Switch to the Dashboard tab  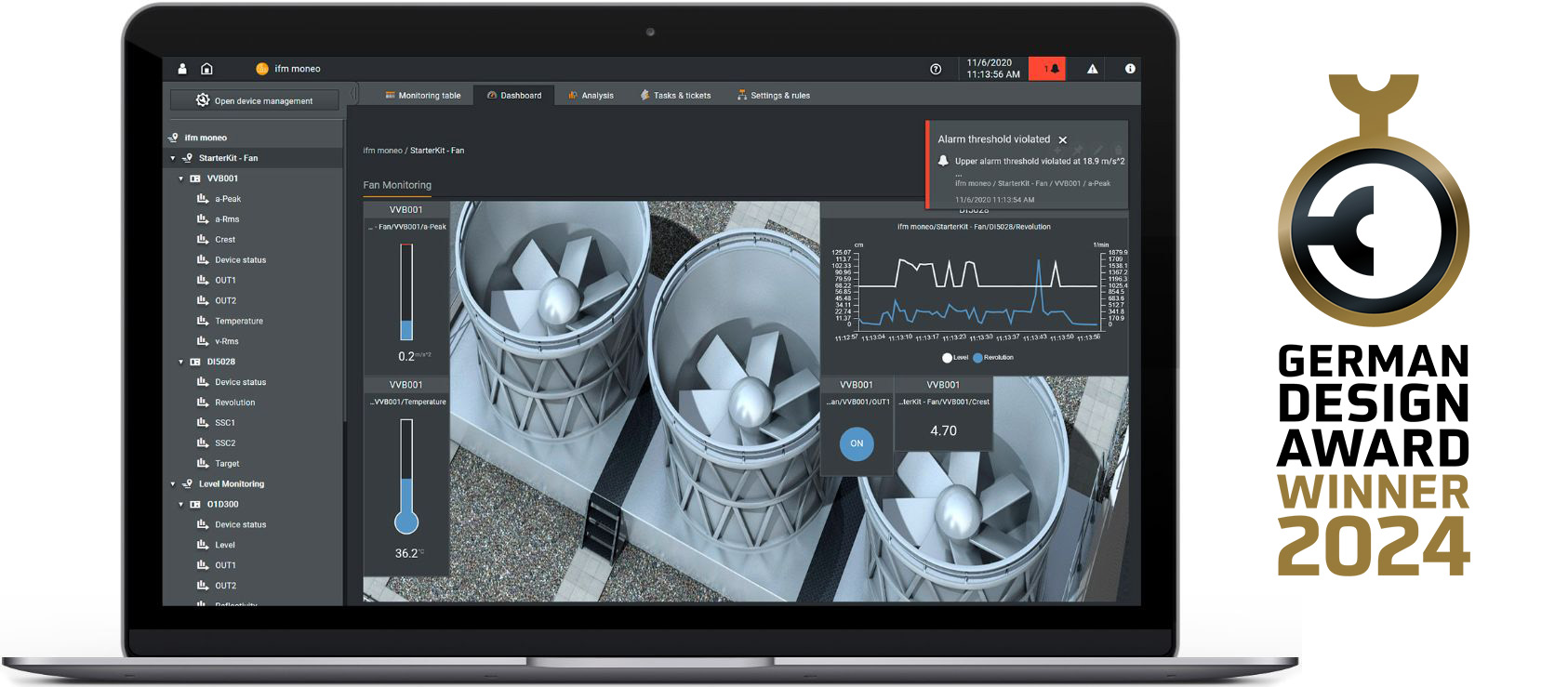(514, 95)
